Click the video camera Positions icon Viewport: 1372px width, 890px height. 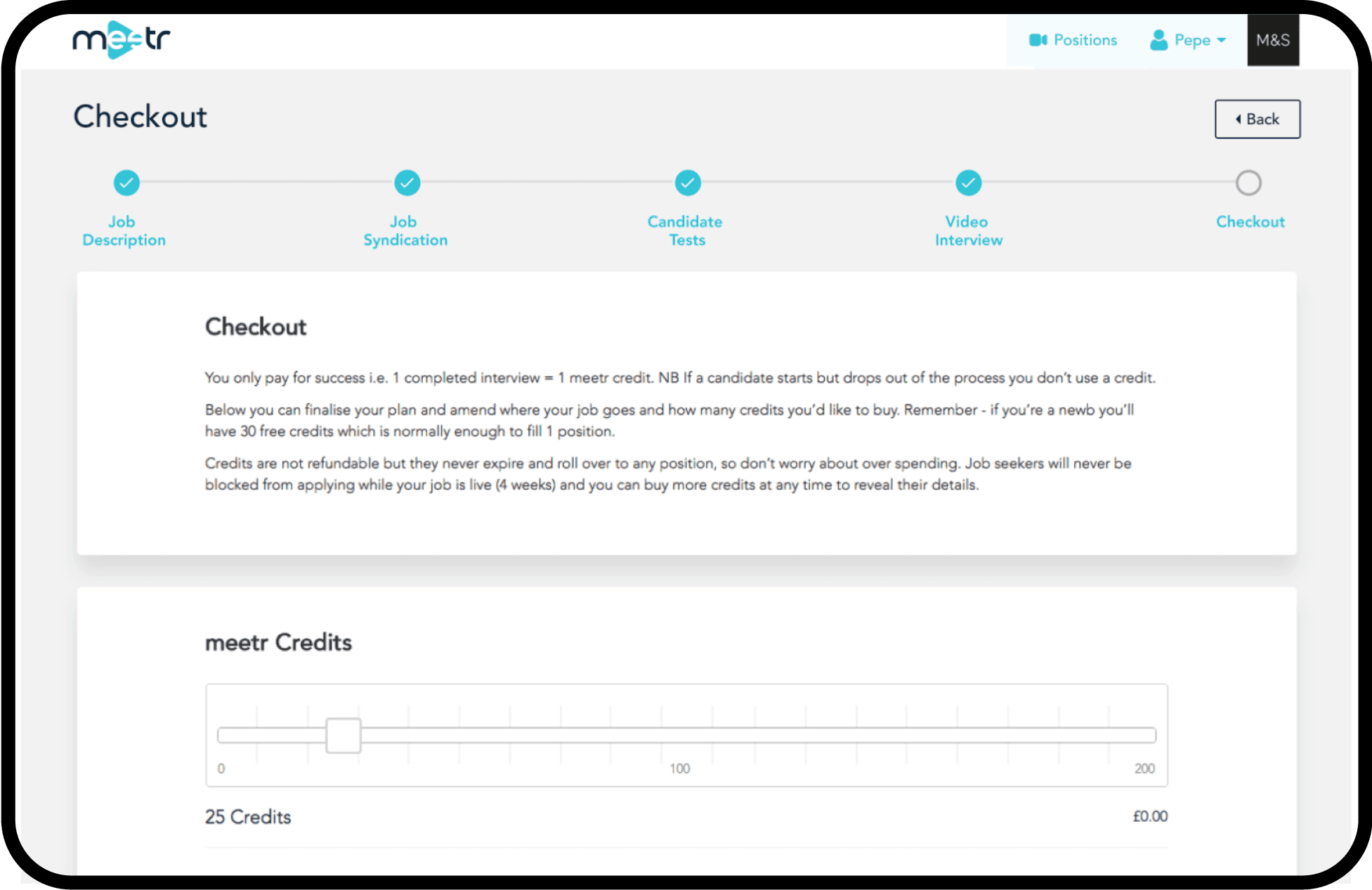1038,40
